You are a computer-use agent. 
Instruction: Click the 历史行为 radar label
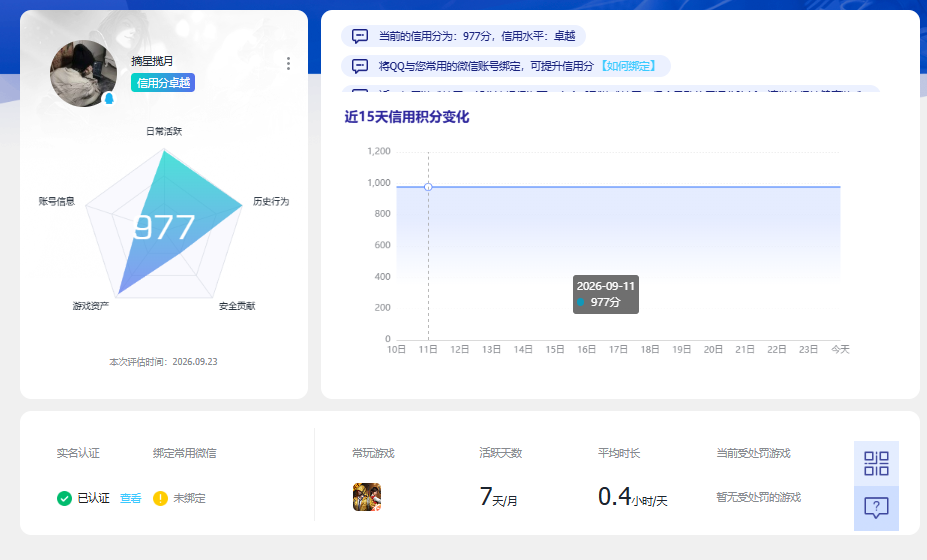pos(271,202)
